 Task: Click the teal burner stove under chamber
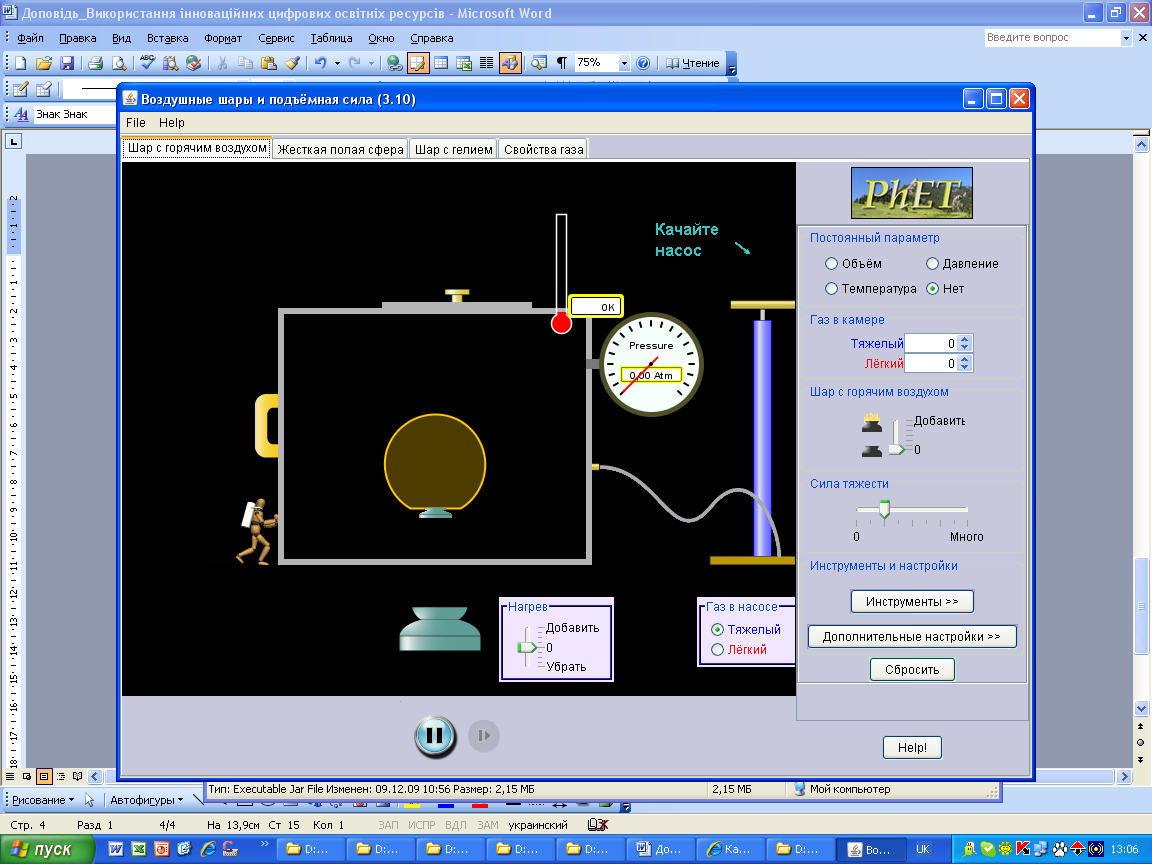click(440, 628)
